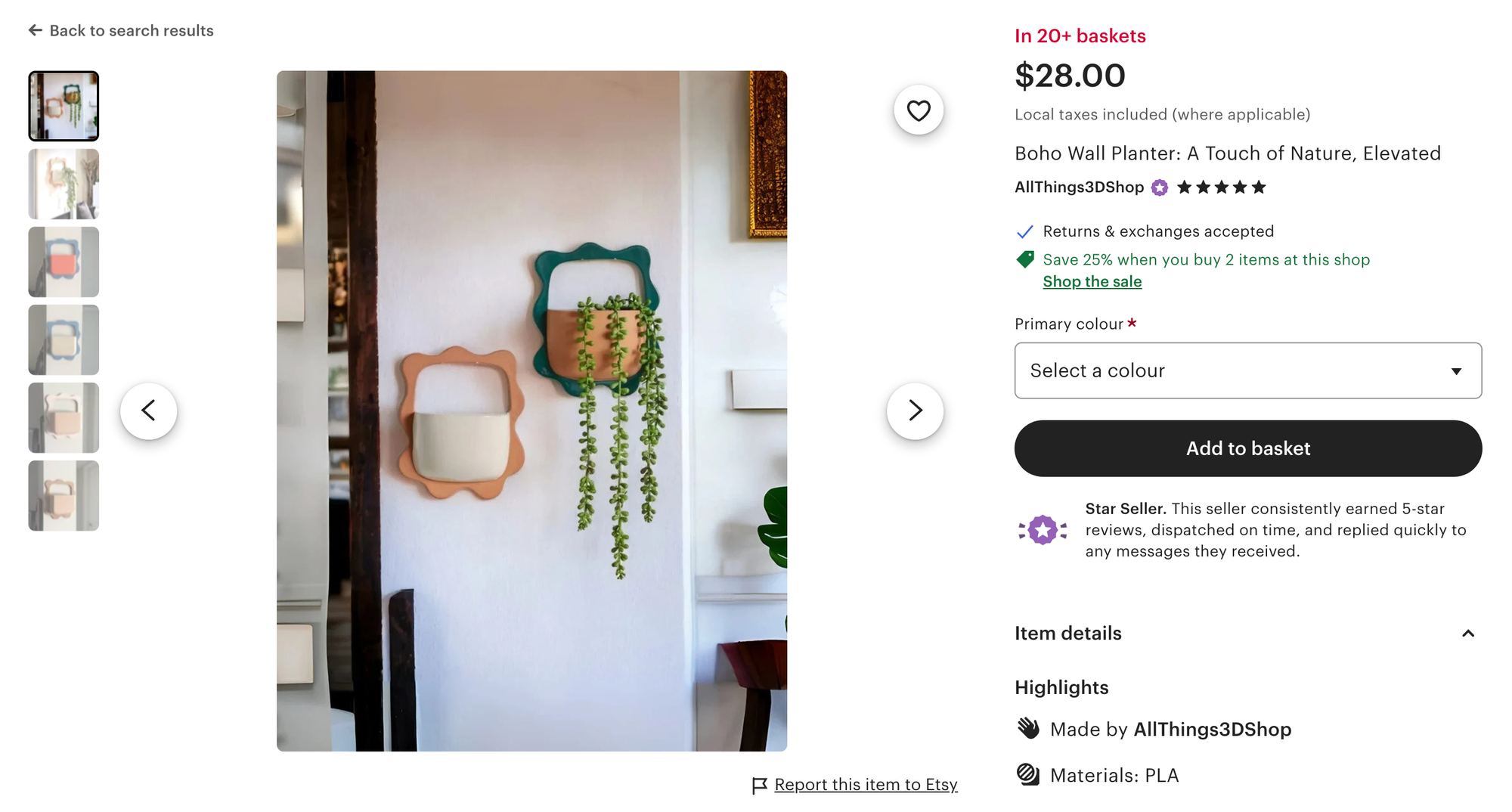1512x812 pixels.
Task: Click the heart icon to favourite this item
Action: 919,109
